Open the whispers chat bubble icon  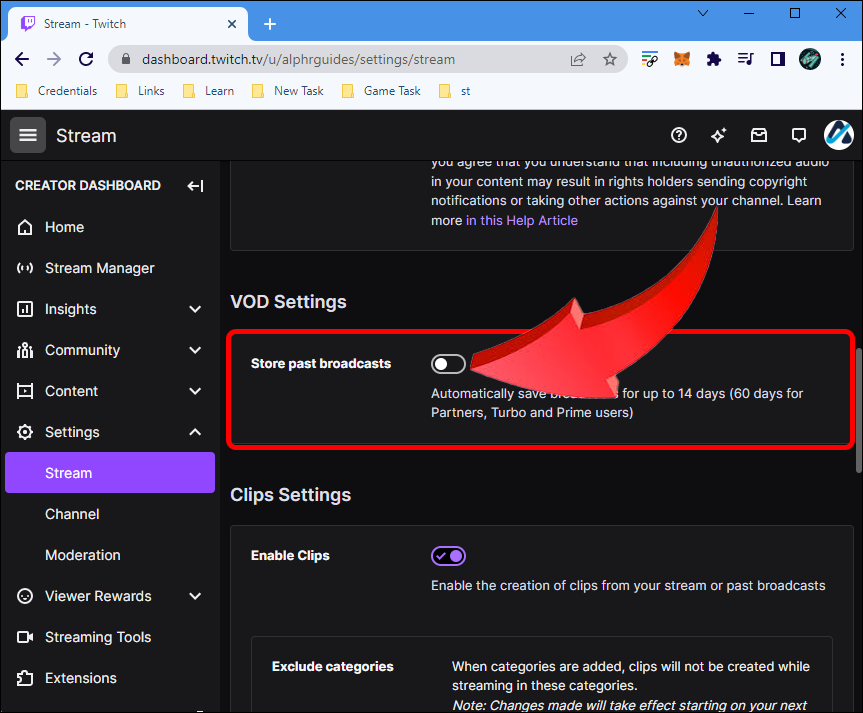pyautogui.click(x=799, y=135)
